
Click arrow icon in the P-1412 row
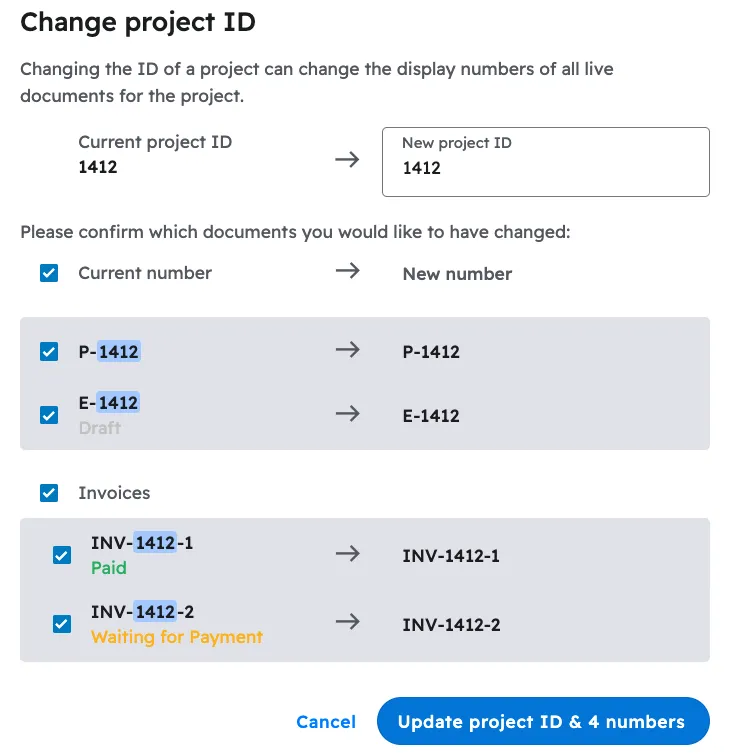click(347, 350)
